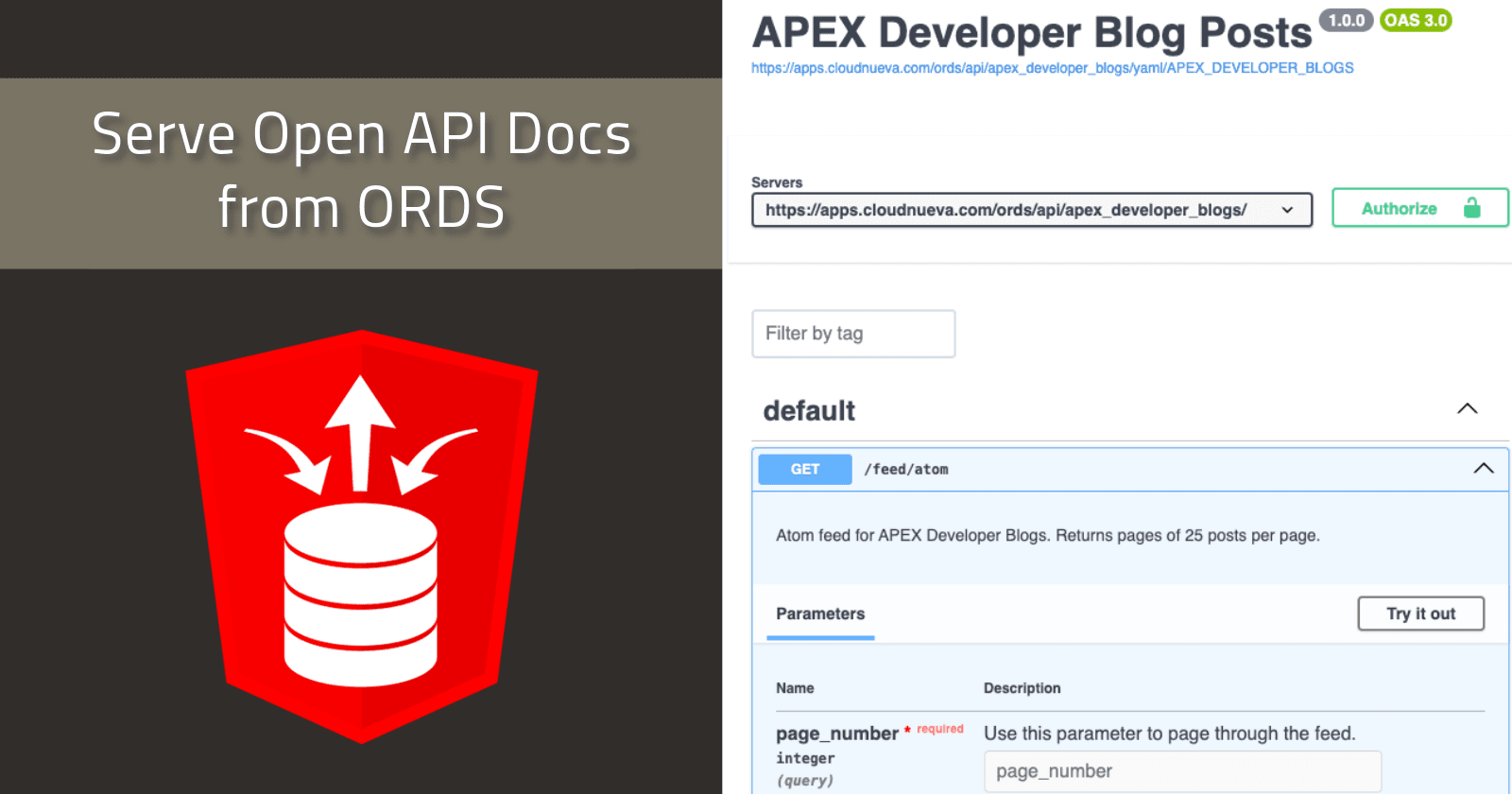Select the Parameters tab
Screen dimensions: 1512x794
pyautogui.click(x=820, y=613)
